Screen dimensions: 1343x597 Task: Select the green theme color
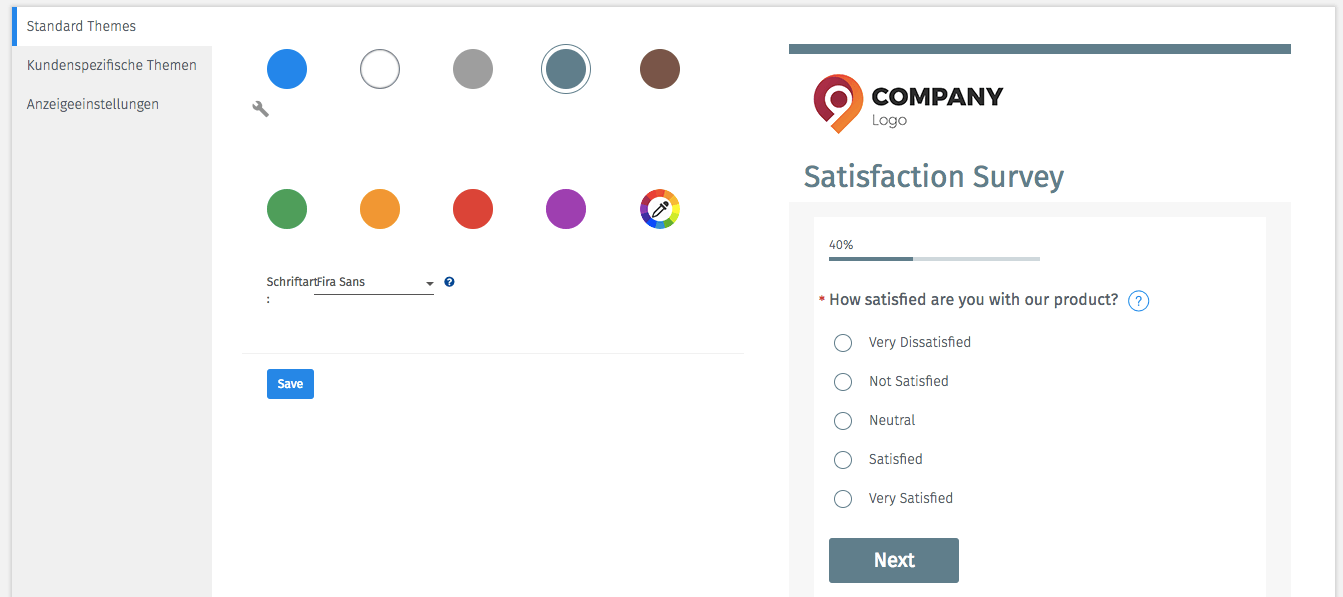click(x=287, y=209)
